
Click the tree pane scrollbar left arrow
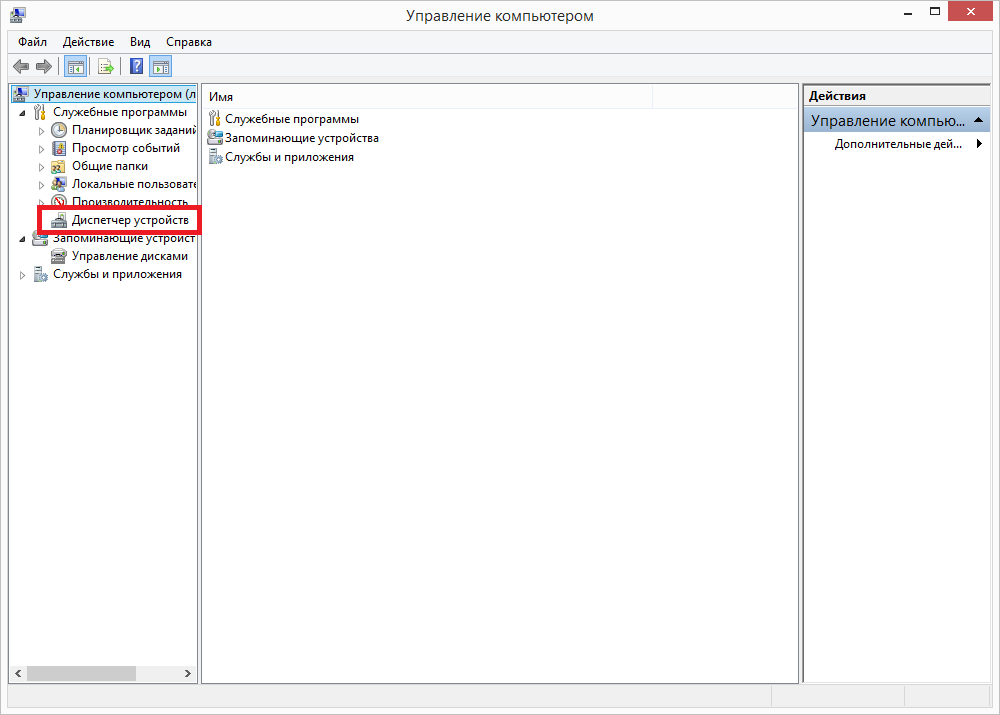pos(18,674)
